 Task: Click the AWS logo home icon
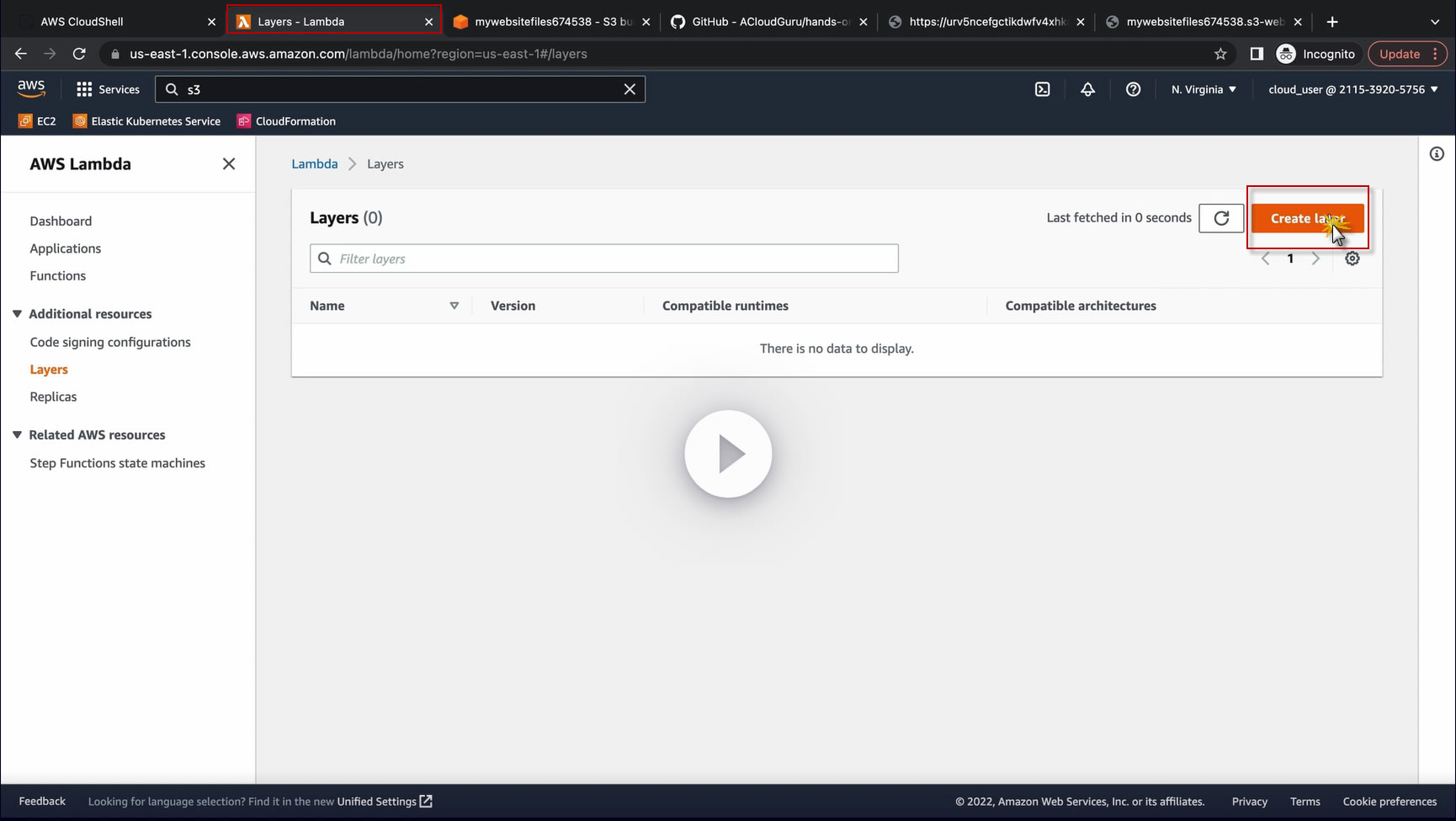tap(31, 88)
